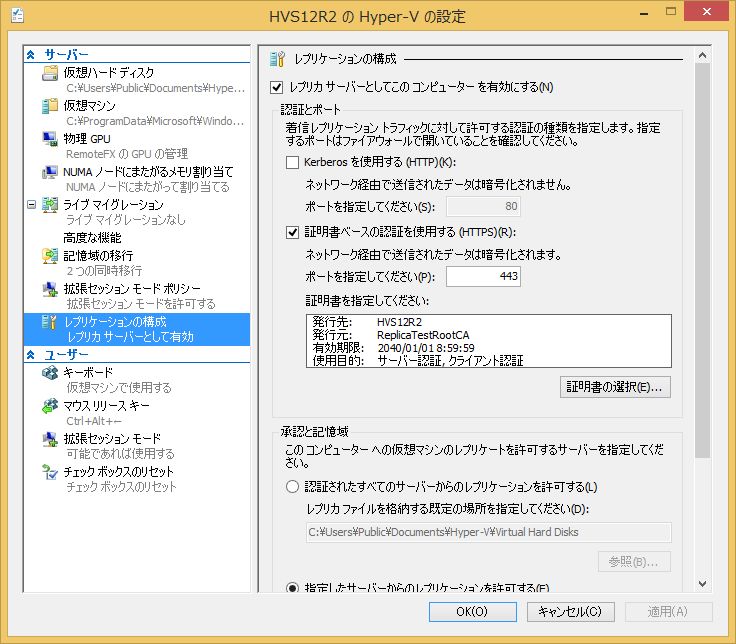
Task: Toggle 証明書ベースの認証 (HTTPS) checkbox
Action: 292,232
